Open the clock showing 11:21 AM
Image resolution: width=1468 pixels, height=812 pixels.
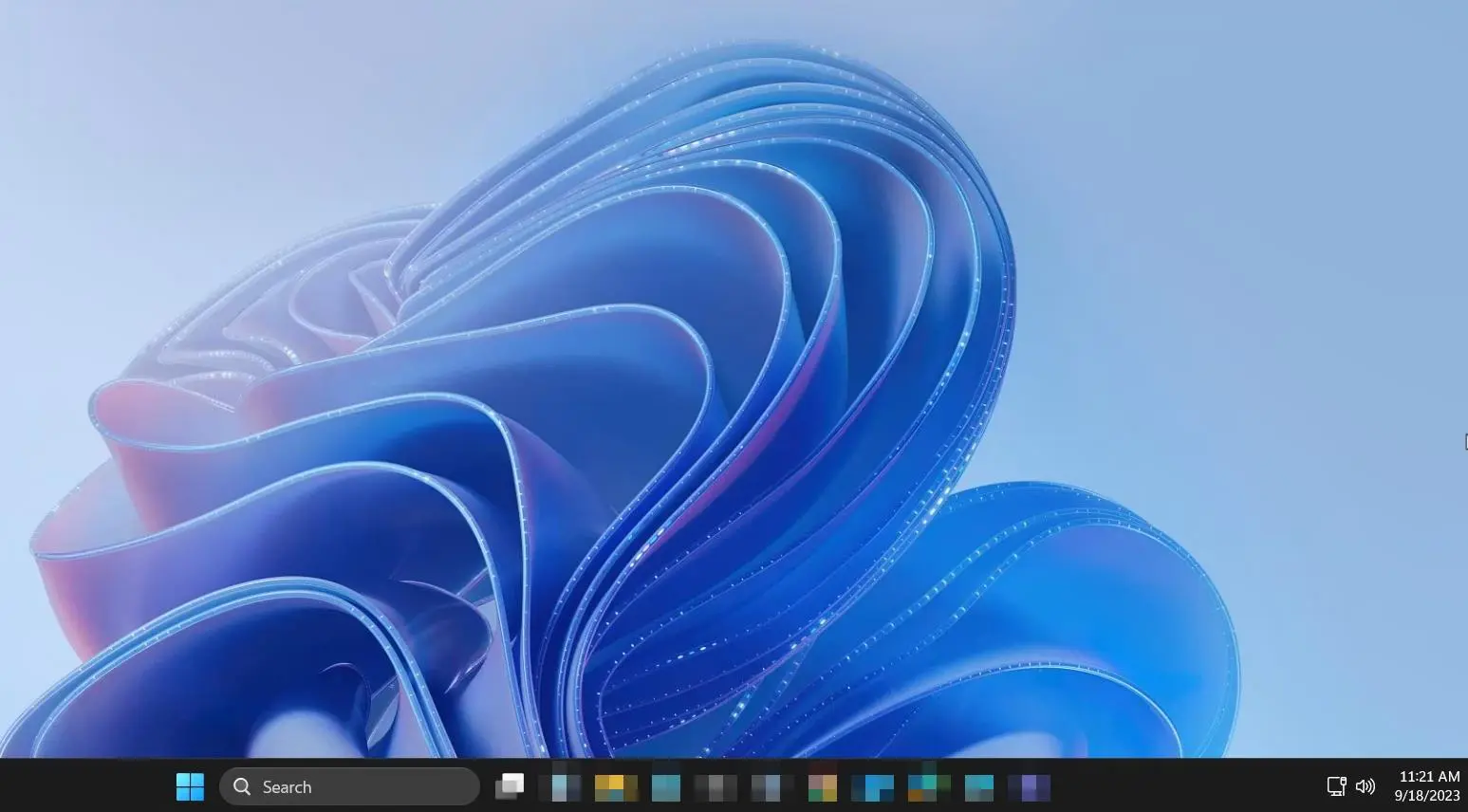coord(1427,786)
